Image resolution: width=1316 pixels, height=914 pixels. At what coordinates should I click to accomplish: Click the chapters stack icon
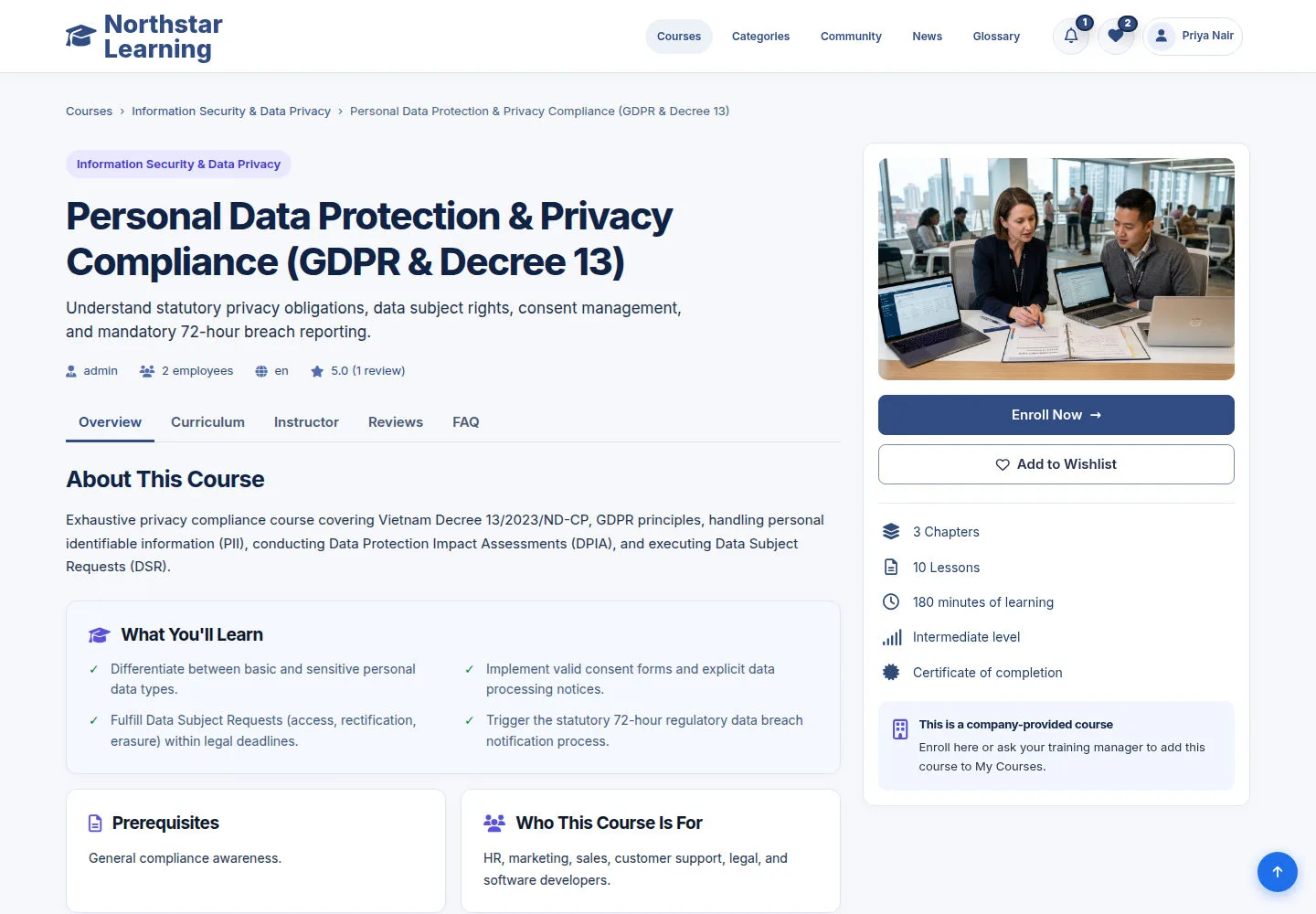(x=891, y=532)
